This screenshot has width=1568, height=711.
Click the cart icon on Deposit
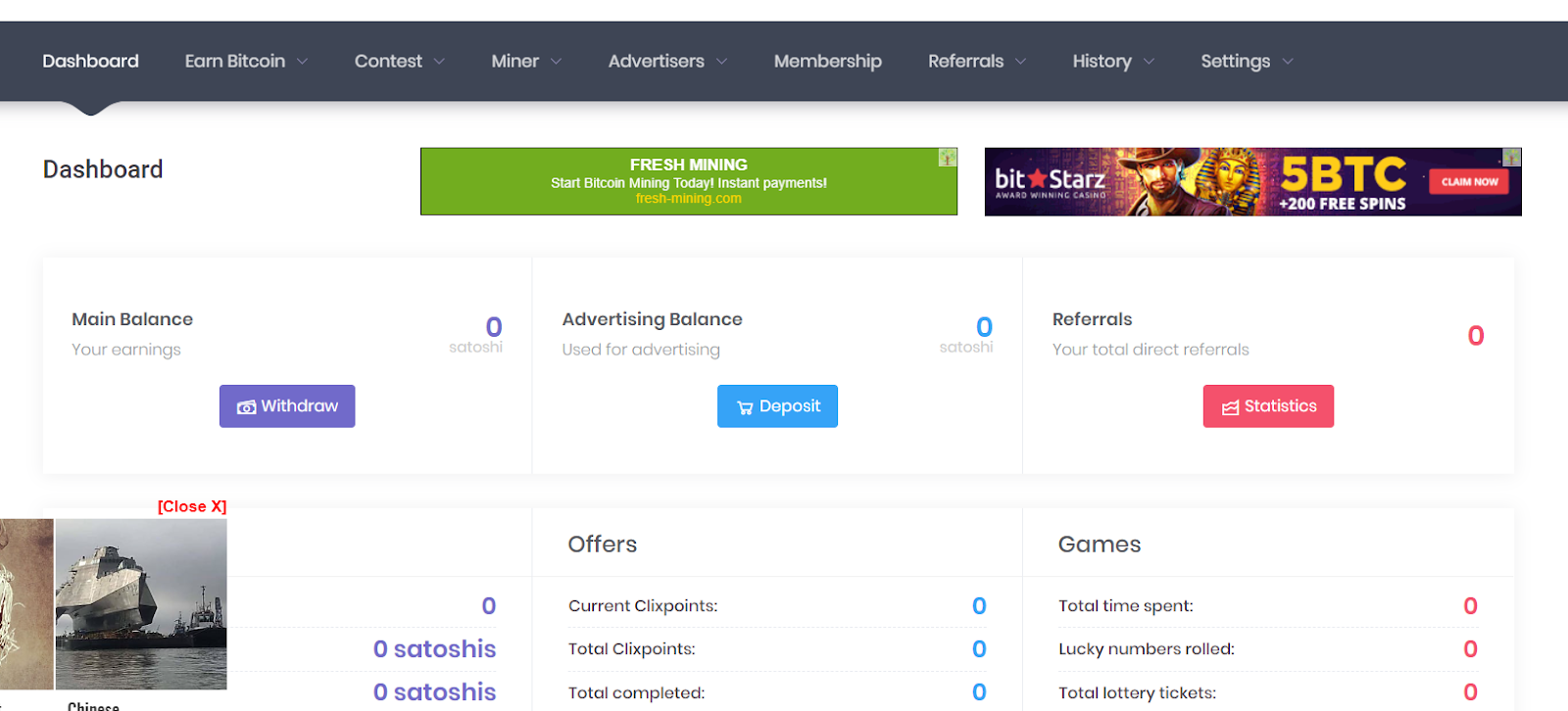coord(745,407)
